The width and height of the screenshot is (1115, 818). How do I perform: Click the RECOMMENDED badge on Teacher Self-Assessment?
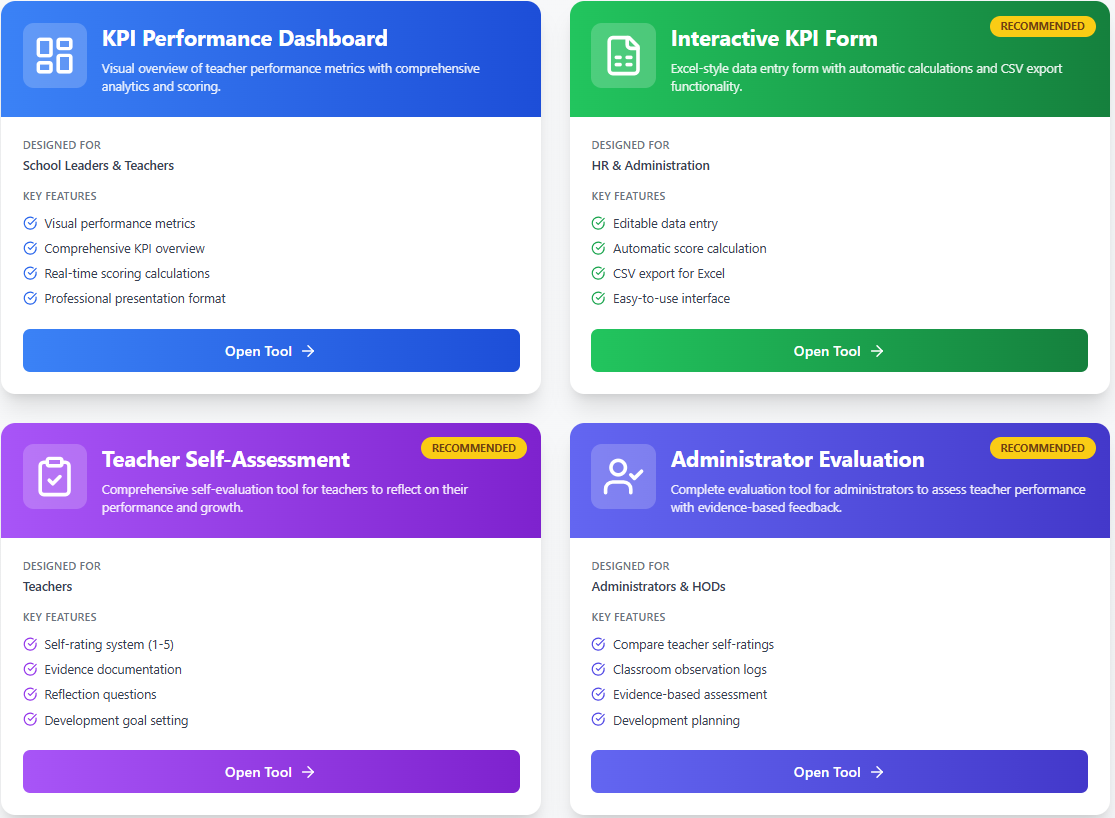[x=473, y=448]
